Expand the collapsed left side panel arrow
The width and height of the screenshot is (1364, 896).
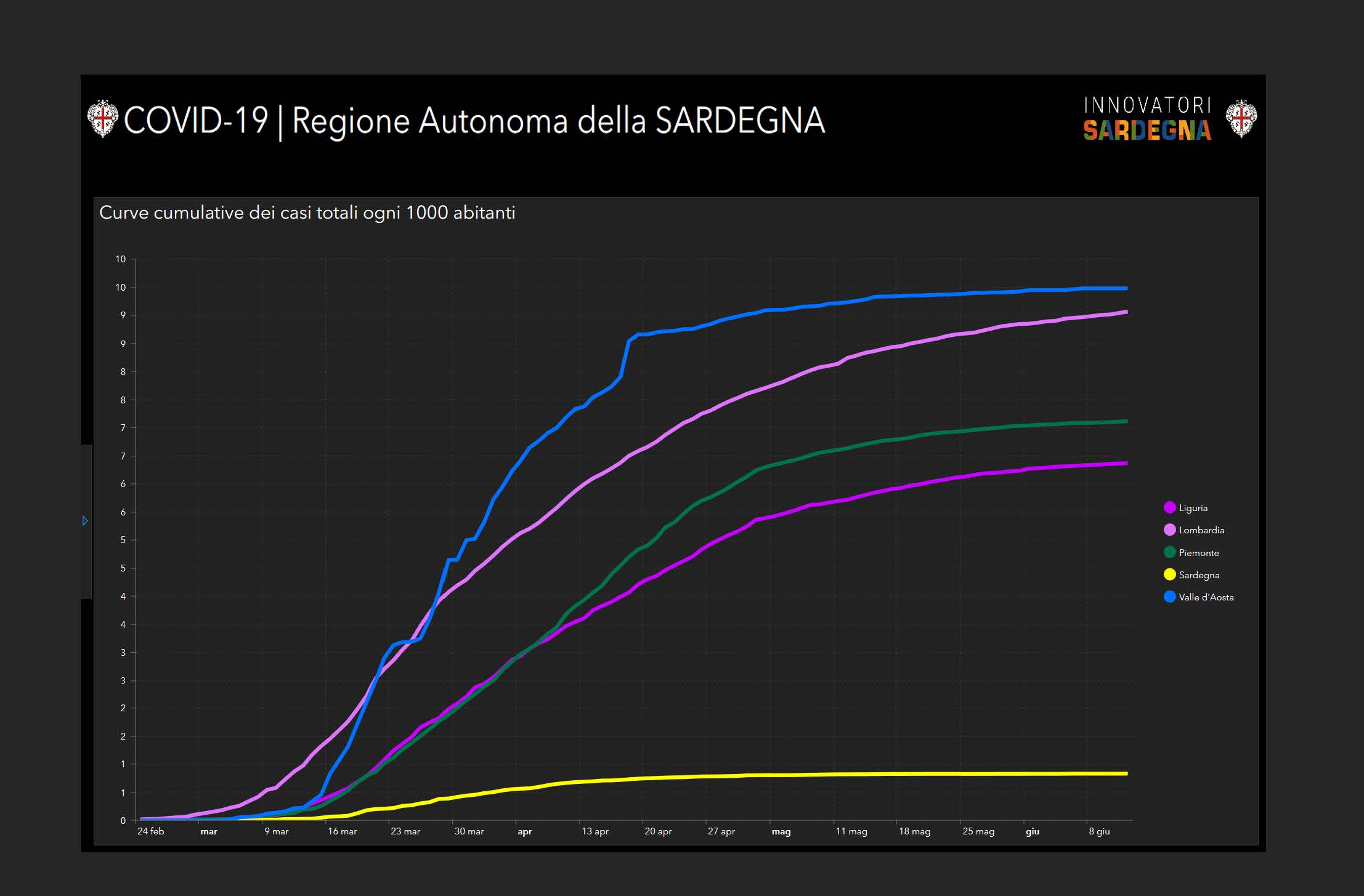pyautogui.click(x=85, y=521)
